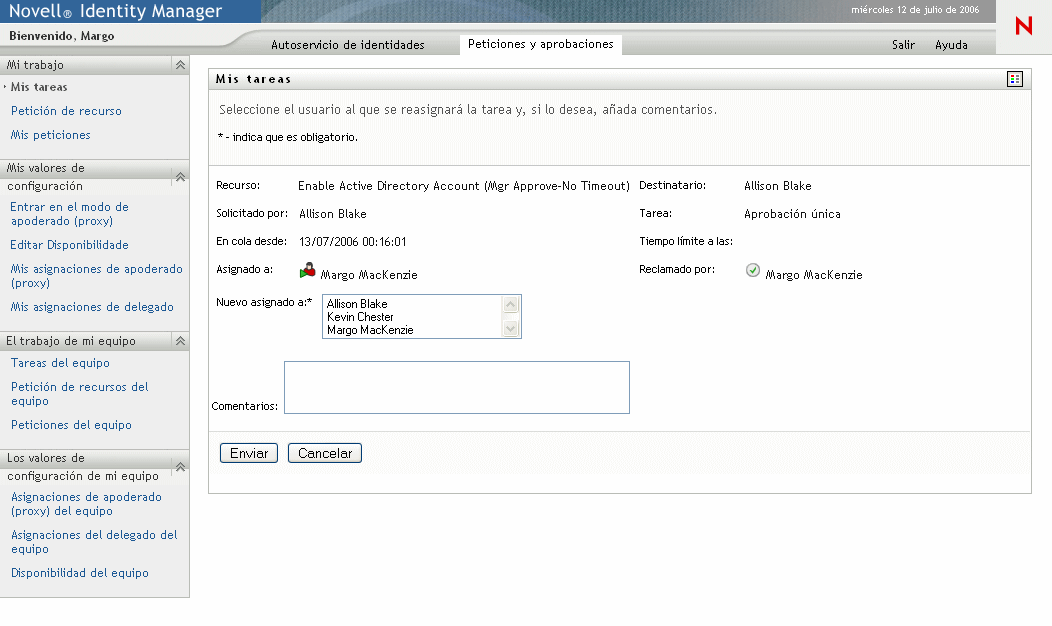Click the Bienvenido, Margo greeting
The height and width of the screenshot is (626, 1052).
click(x=62, y=36)
